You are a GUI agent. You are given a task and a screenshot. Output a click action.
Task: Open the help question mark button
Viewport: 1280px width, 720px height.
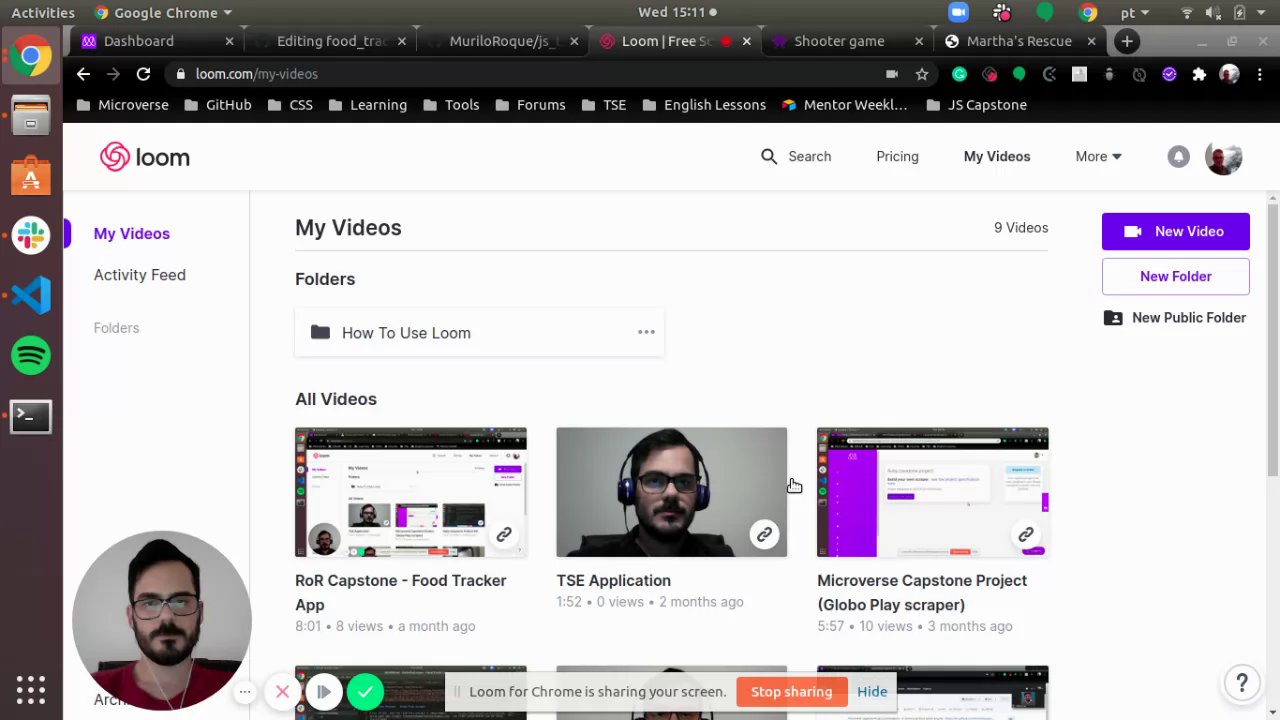pyautogui.click(x=1242, y=683)
